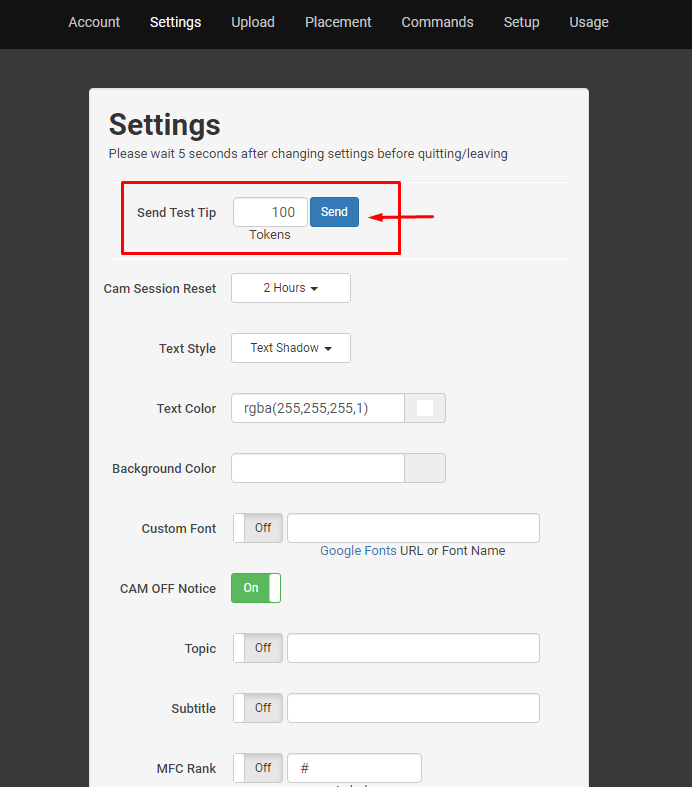Click the Custom Font name input field
This screenshot has height=787, width=692.
[x=413, y=528]
